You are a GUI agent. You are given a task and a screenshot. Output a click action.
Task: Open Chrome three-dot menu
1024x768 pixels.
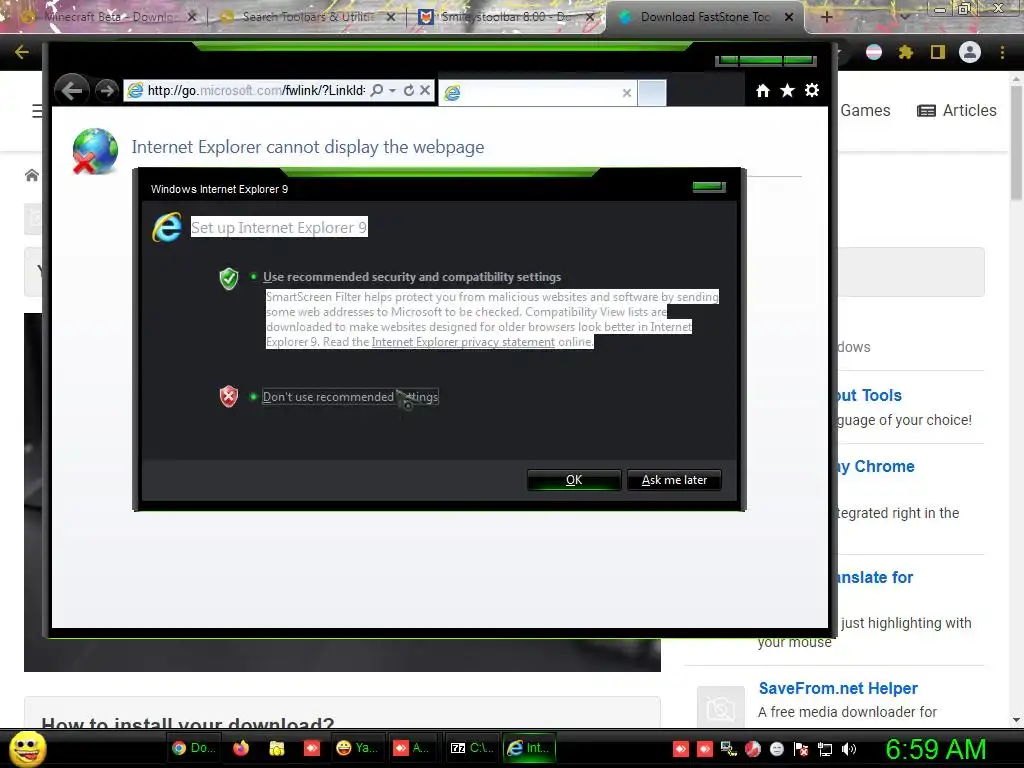(x=1002, y=52)
